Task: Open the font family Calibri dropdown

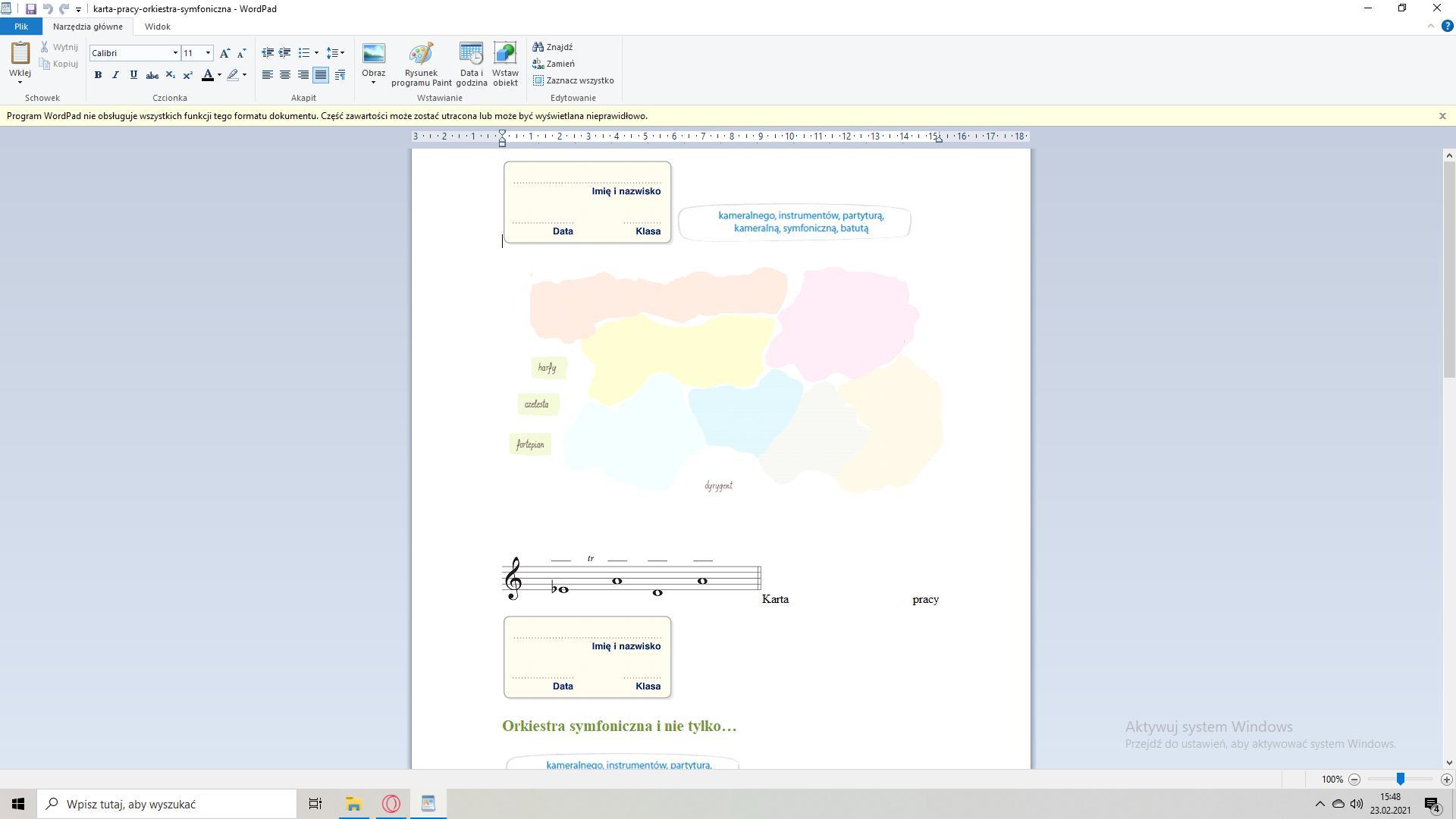Action: (175, 53)
